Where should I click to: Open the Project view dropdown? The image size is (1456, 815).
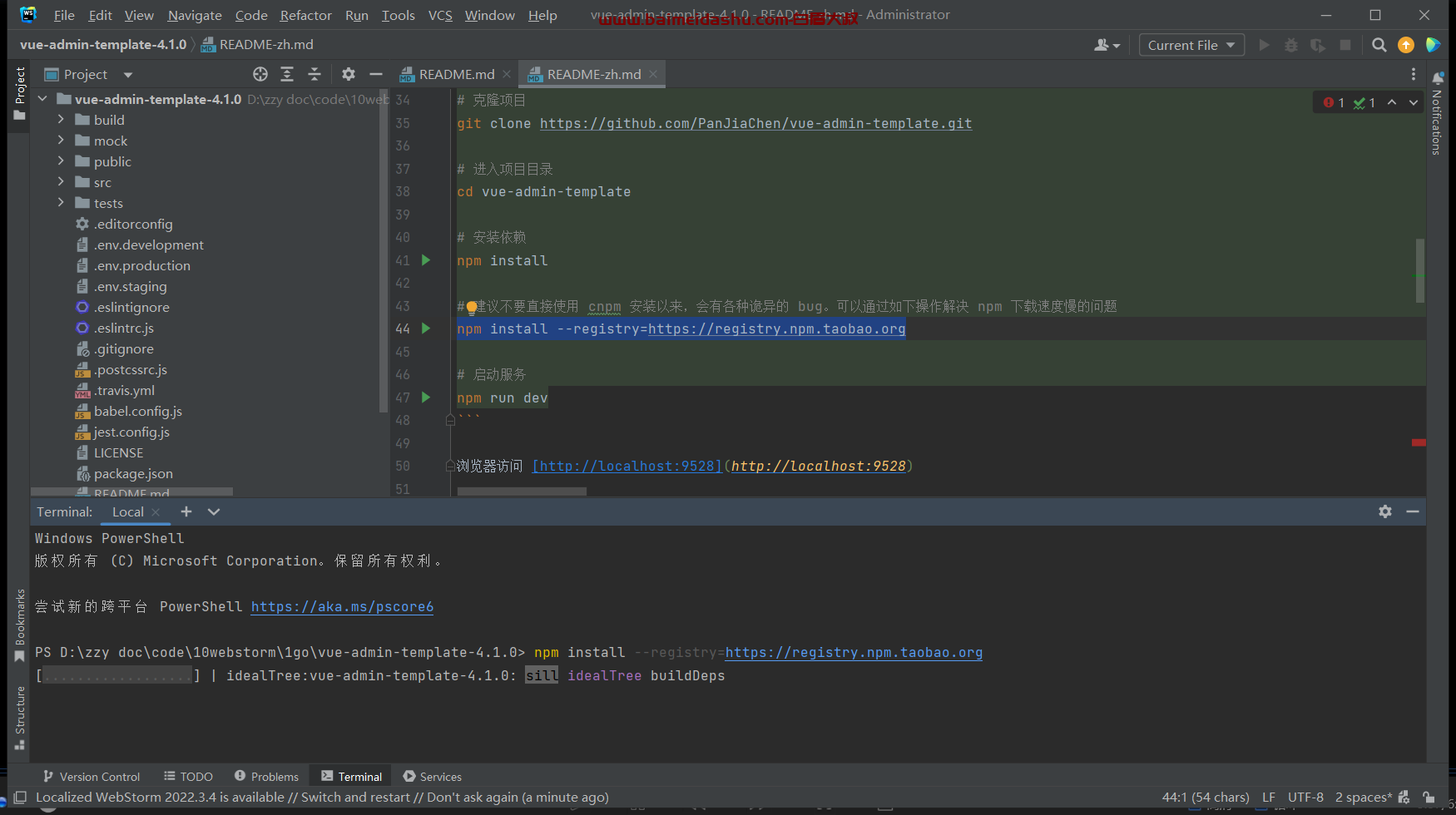pyautogui.click(x=128, y=75)
